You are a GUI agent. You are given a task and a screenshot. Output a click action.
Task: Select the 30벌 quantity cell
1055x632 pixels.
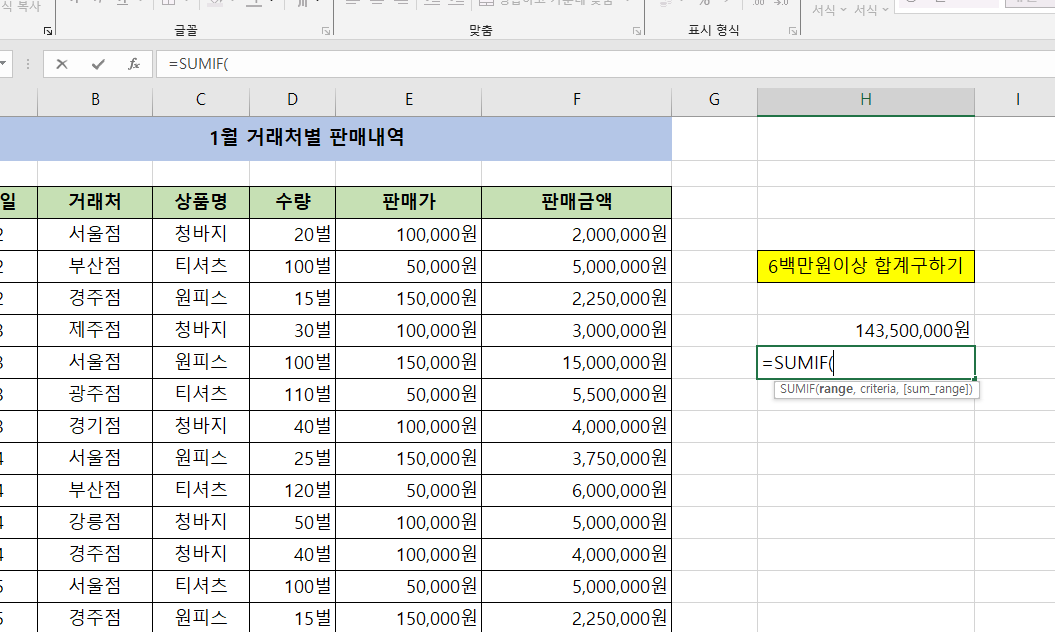(x=292, y=330)
